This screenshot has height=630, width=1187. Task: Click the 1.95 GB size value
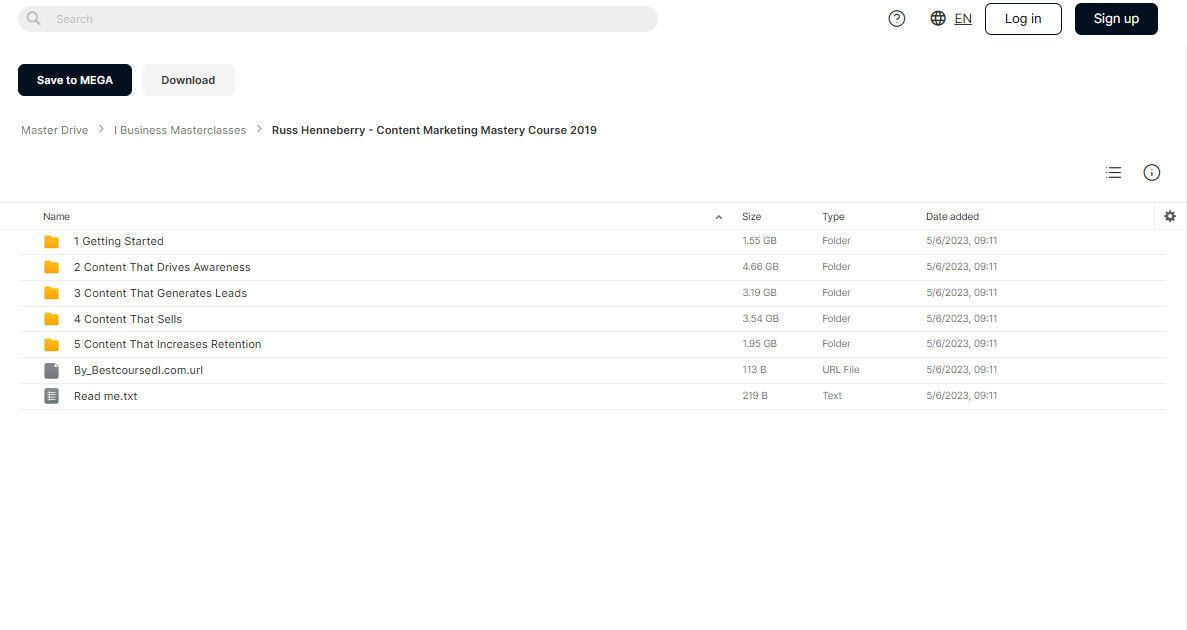(759, 344)
